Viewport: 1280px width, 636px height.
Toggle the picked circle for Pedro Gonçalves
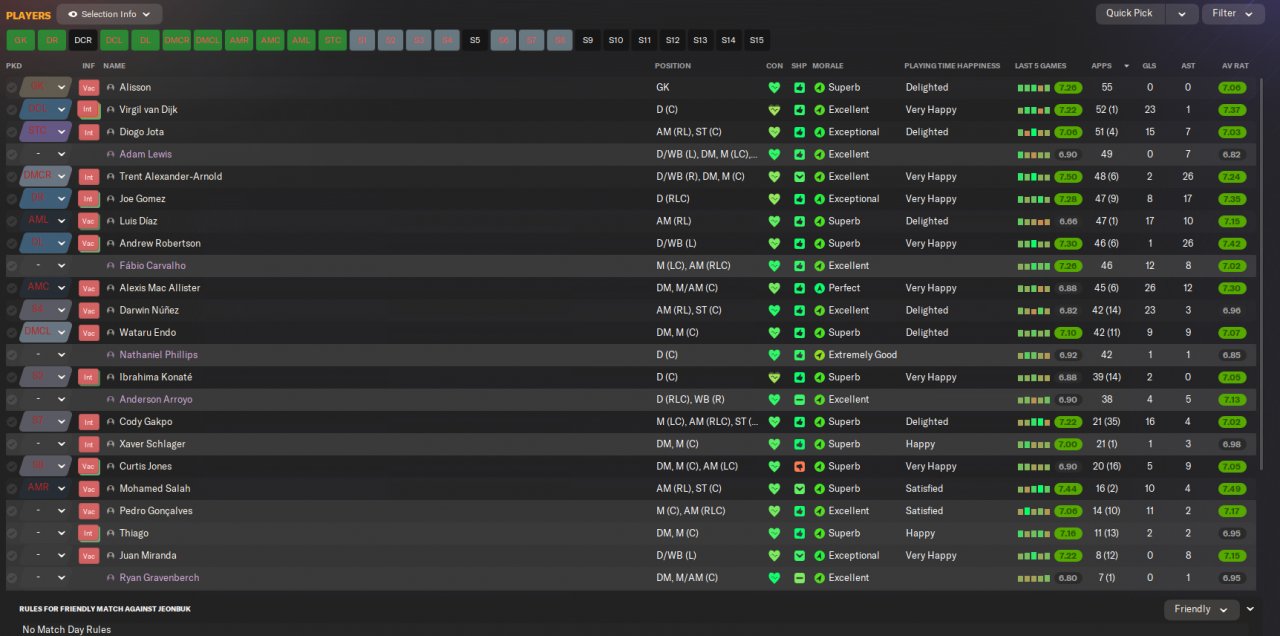pos(12,511)
